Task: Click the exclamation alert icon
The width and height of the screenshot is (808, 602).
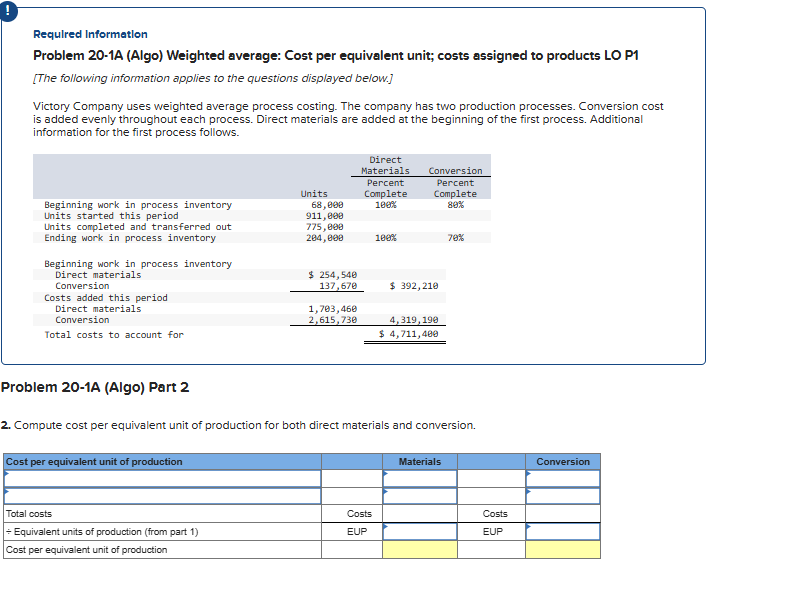Action: tap(8, 11)
